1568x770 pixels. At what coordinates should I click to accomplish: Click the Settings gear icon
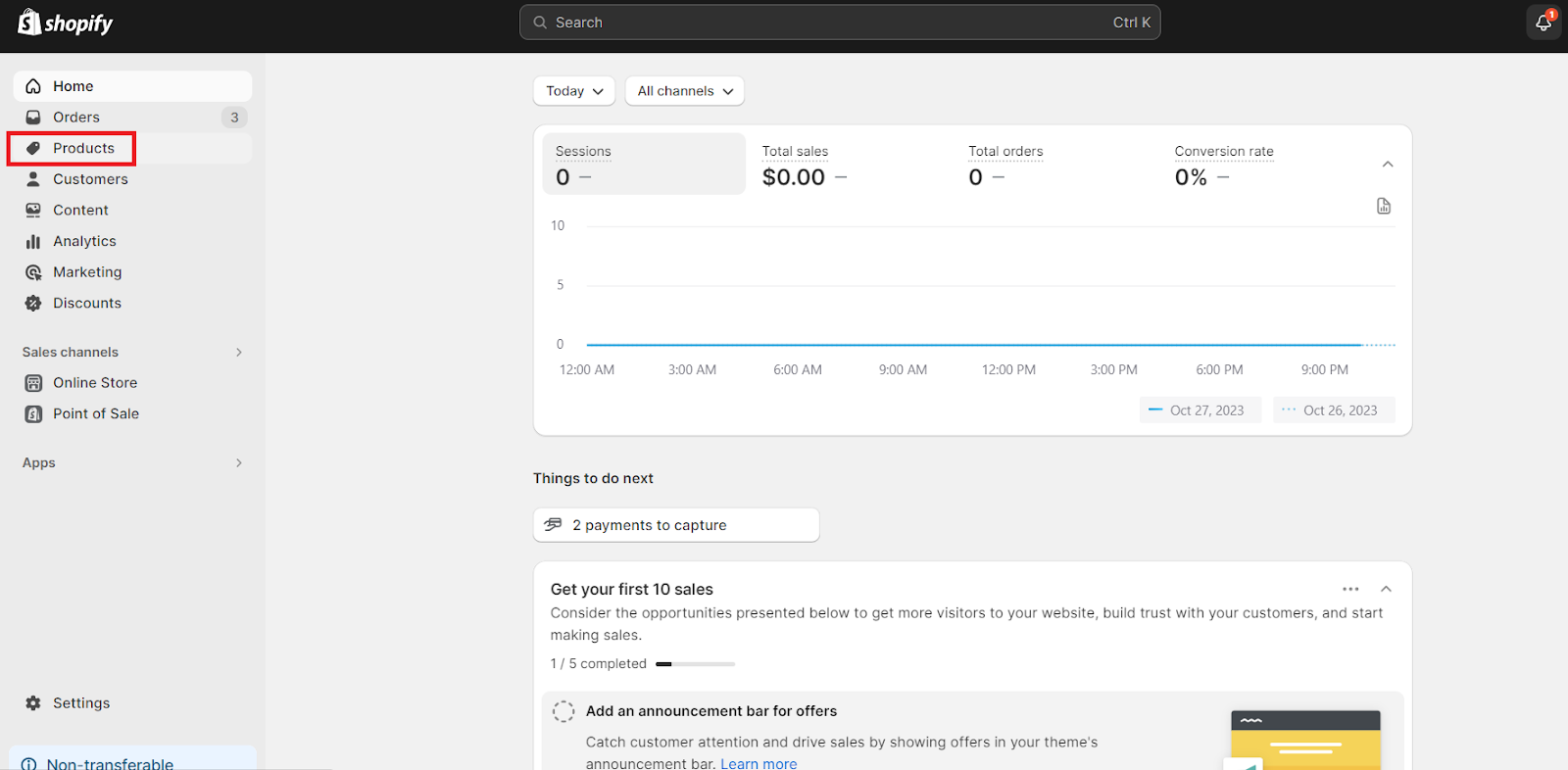pos(33,703)
